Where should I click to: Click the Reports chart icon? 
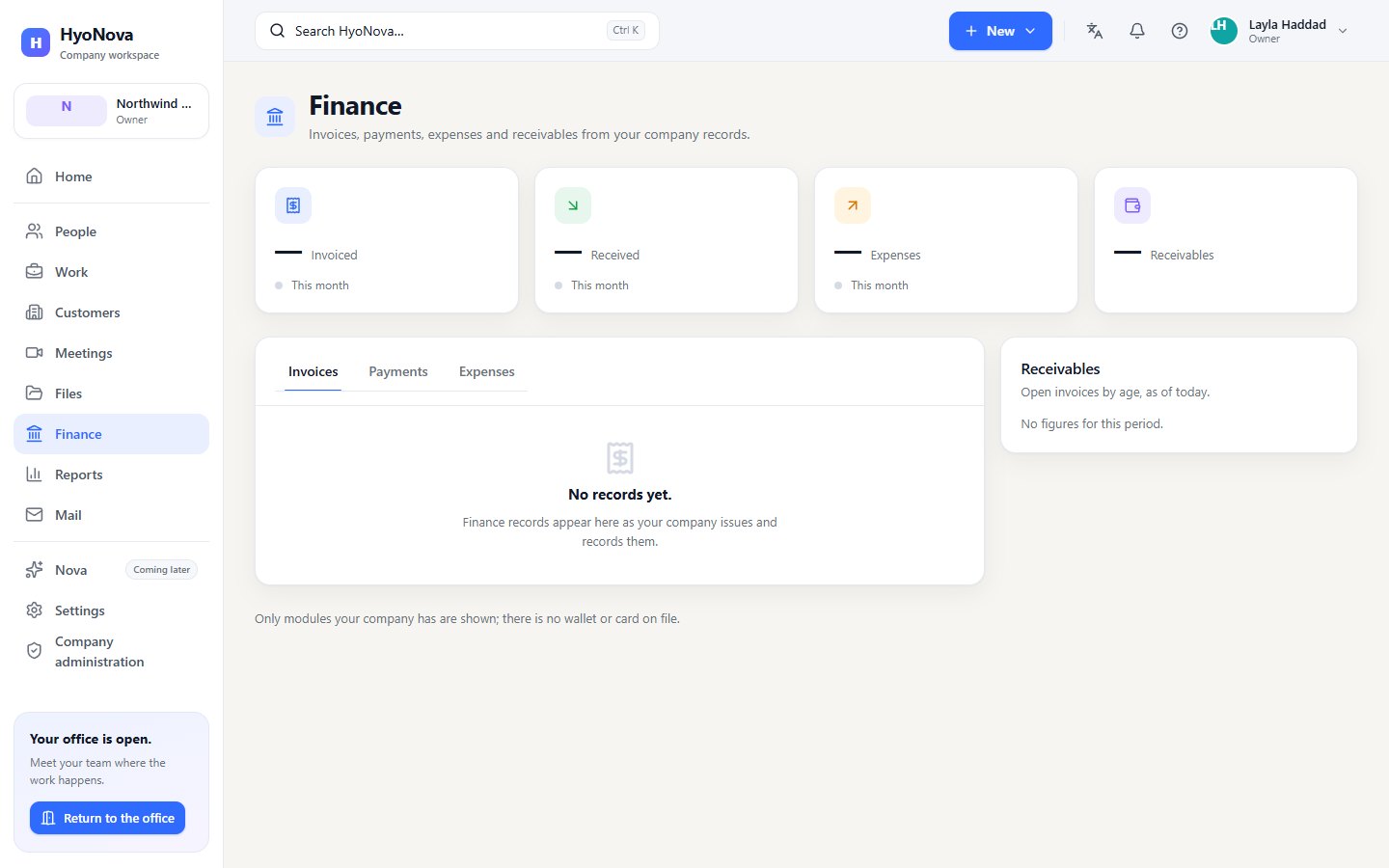(35, 475)
